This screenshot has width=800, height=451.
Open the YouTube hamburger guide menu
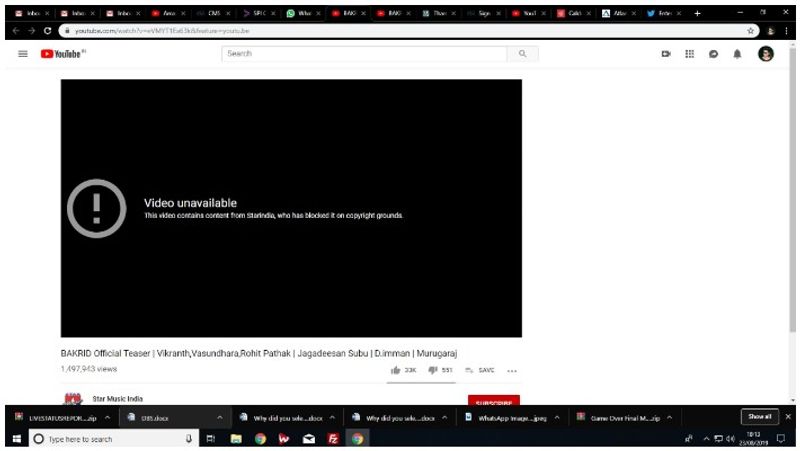[x=23, y=53]
